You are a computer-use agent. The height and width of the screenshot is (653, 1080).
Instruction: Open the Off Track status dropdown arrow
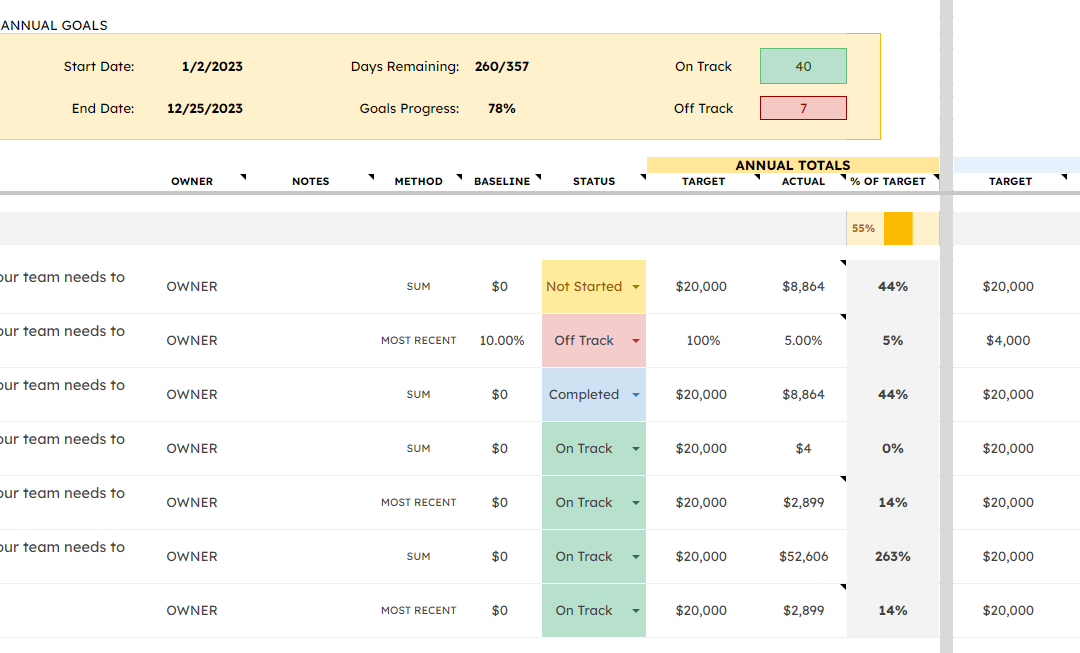click(636, 341)
